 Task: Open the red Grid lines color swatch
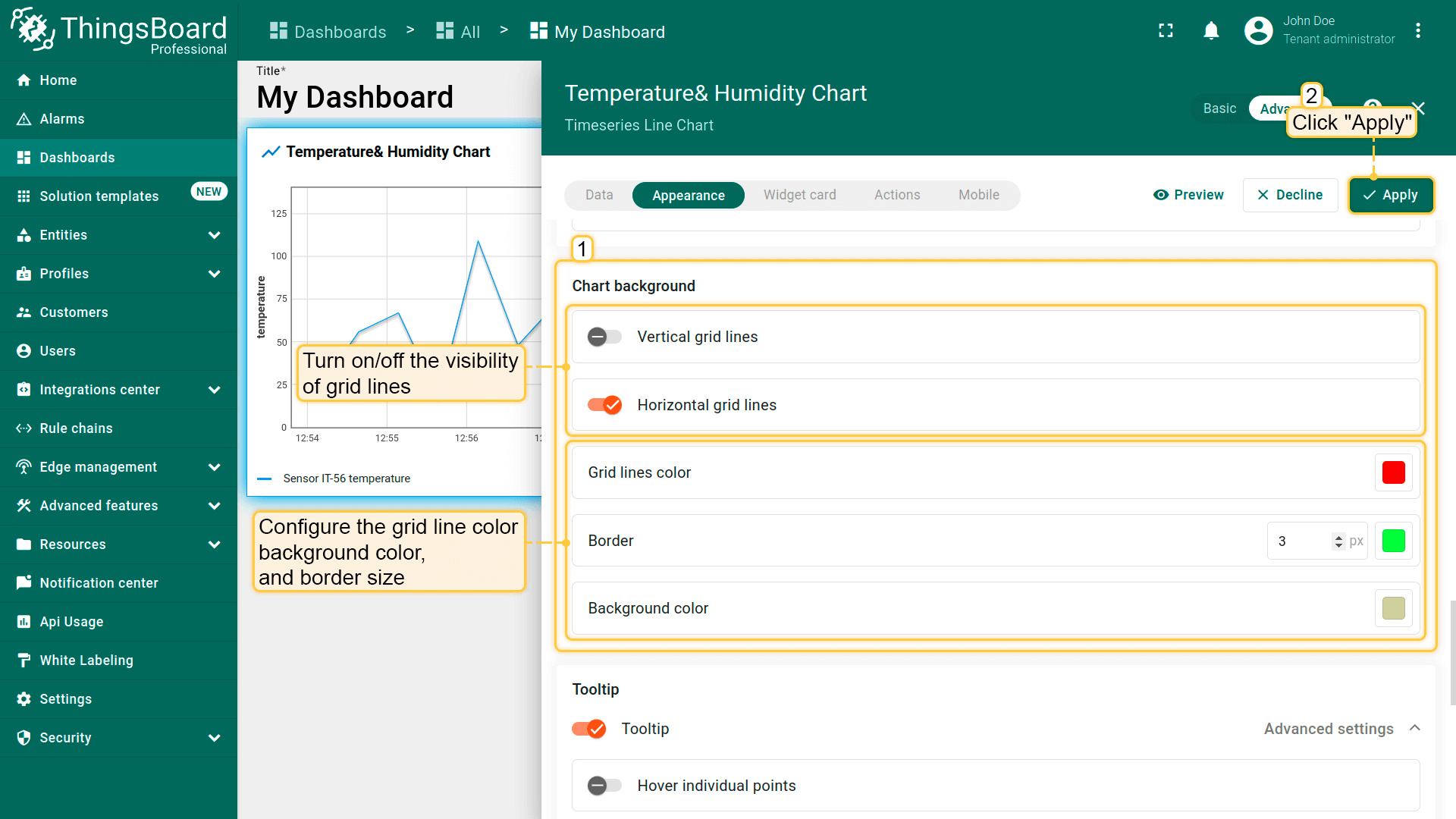pyautogui.click(x=1393, y=472)
